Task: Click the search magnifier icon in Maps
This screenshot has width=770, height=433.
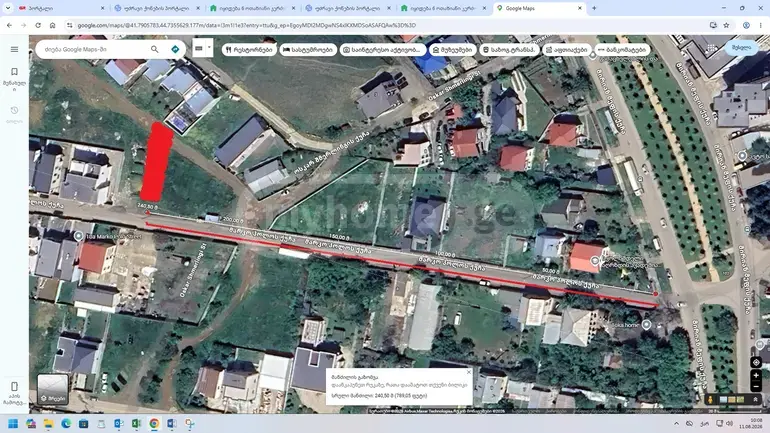Action: 155,49
